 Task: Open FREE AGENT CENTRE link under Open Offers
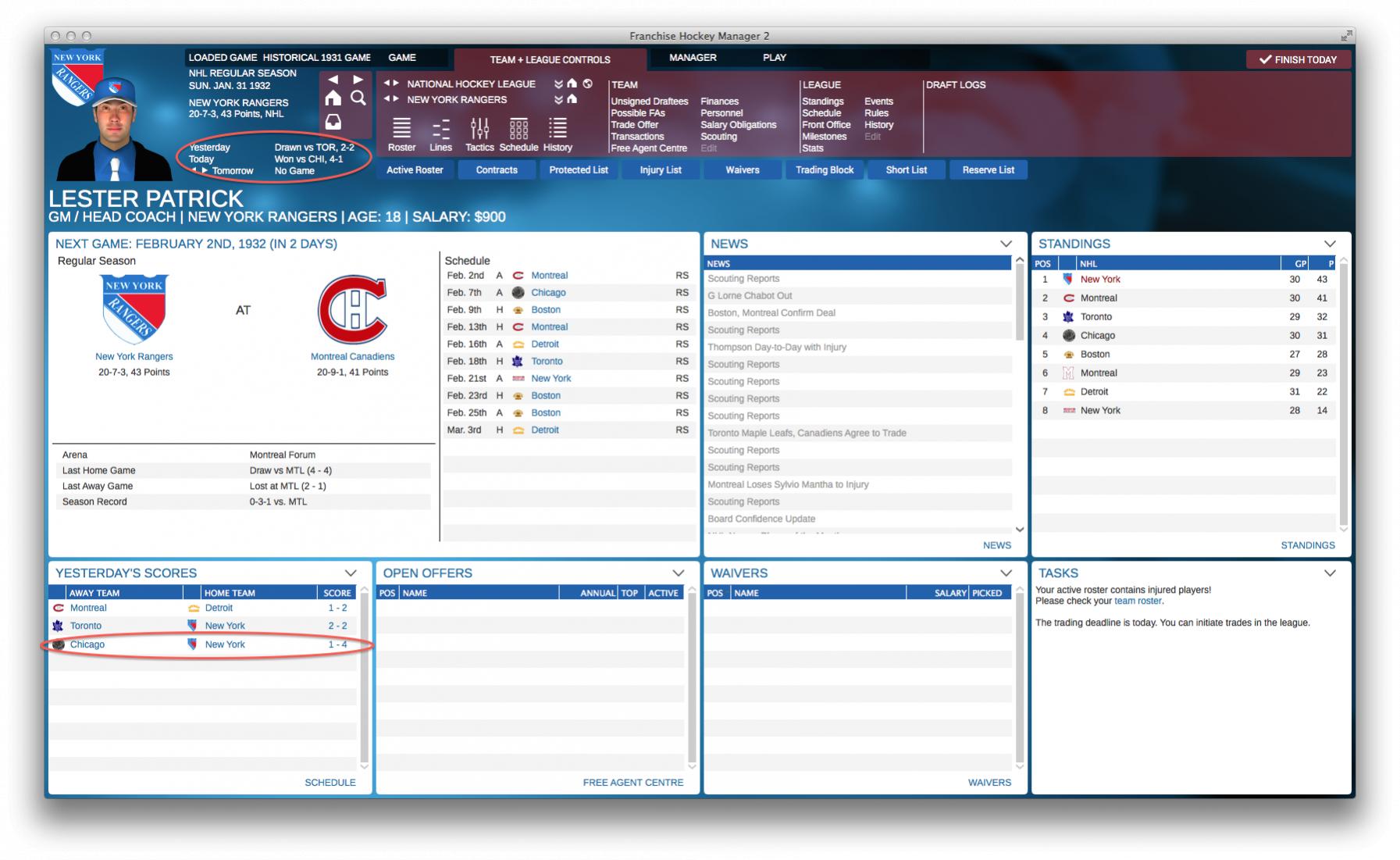click(x=633, y=783)
